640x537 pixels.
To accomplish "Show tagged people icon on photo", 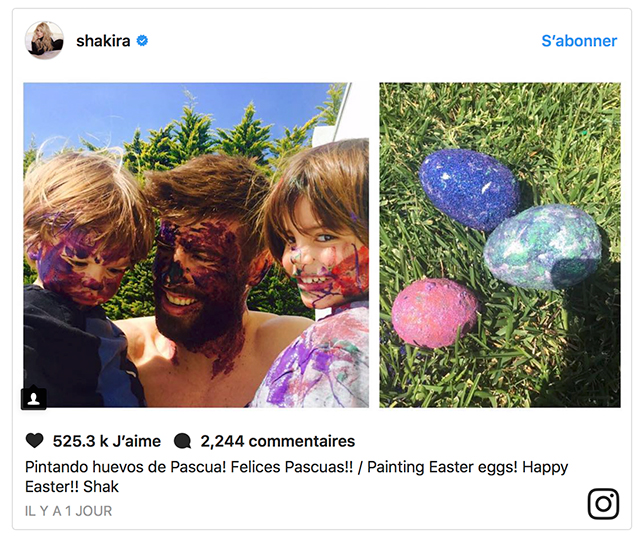I will coord(33,398).
